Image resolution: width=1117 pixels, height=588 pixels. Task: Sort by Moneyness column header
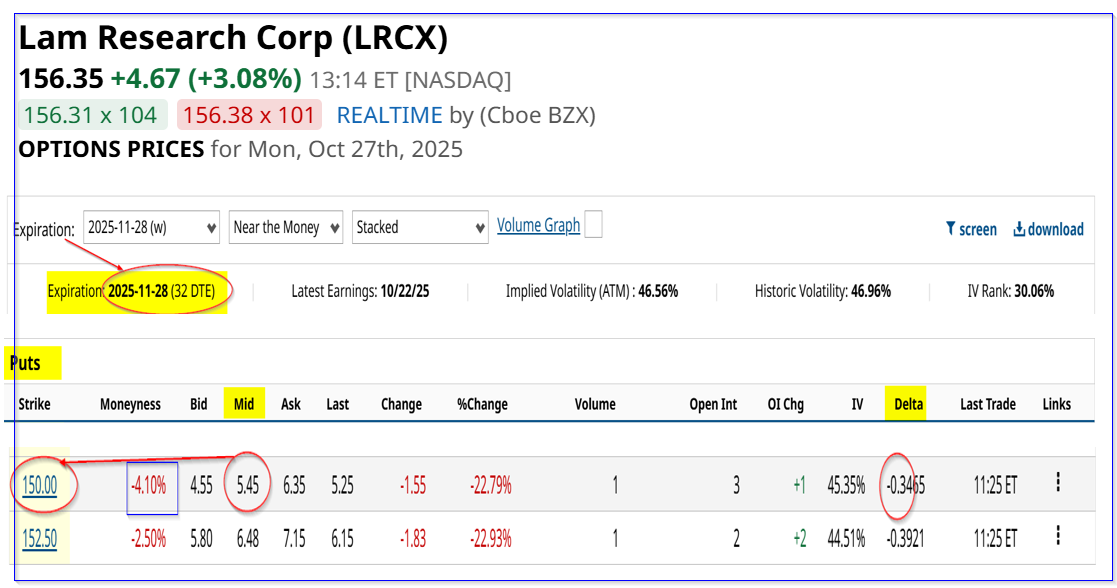[130, 404]
